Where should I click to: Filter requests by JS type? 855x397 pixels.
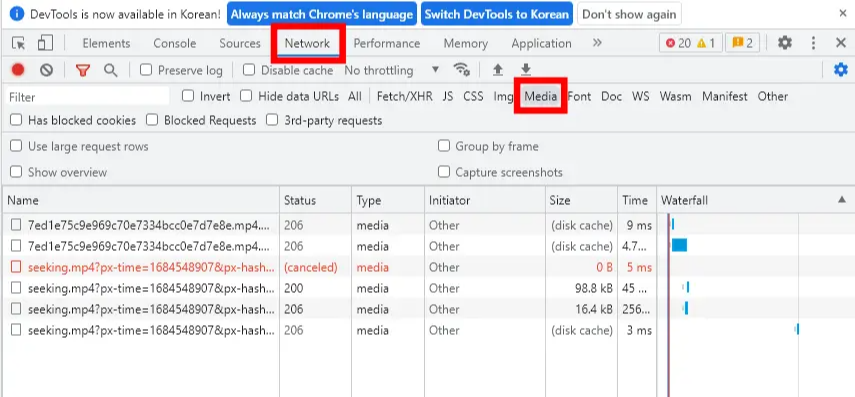click(x=448, y=97)
